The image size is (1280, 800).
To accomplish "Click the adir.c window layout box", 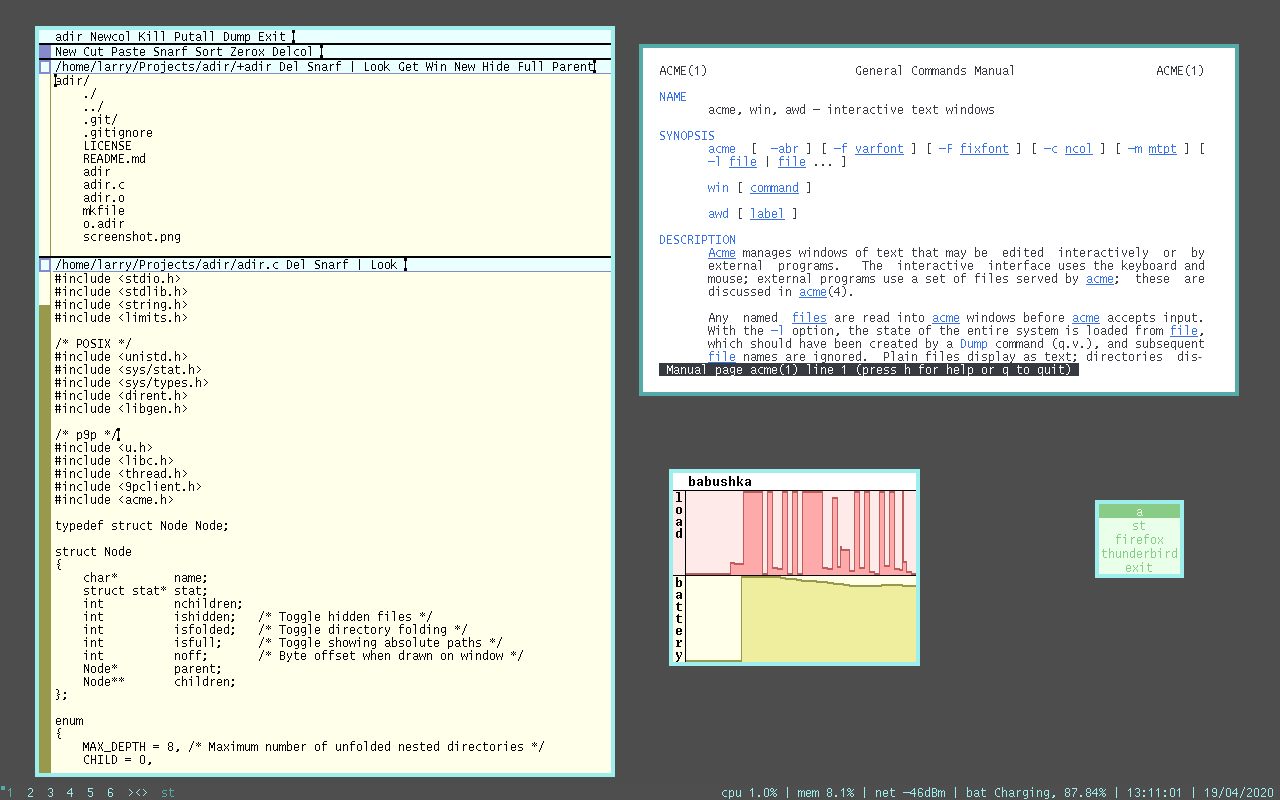I will [x=44, y=265].
